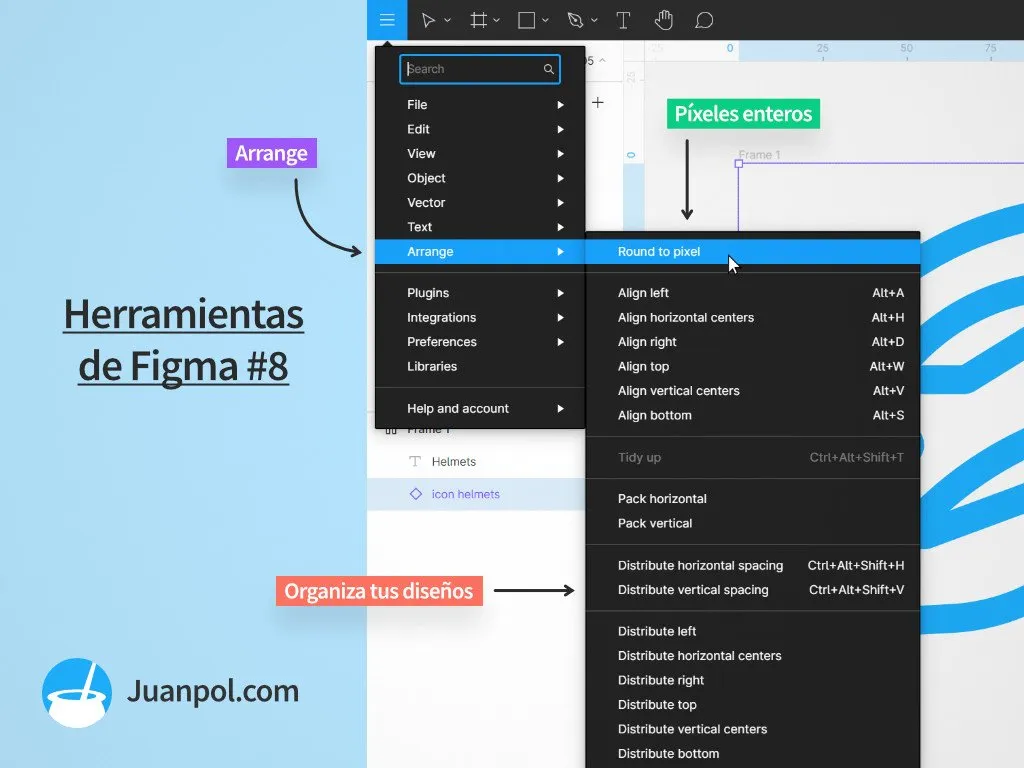The image size is (1024, 768).
Task: Click the Frame 1 label on canvas
Action: (x=760, y=155)
